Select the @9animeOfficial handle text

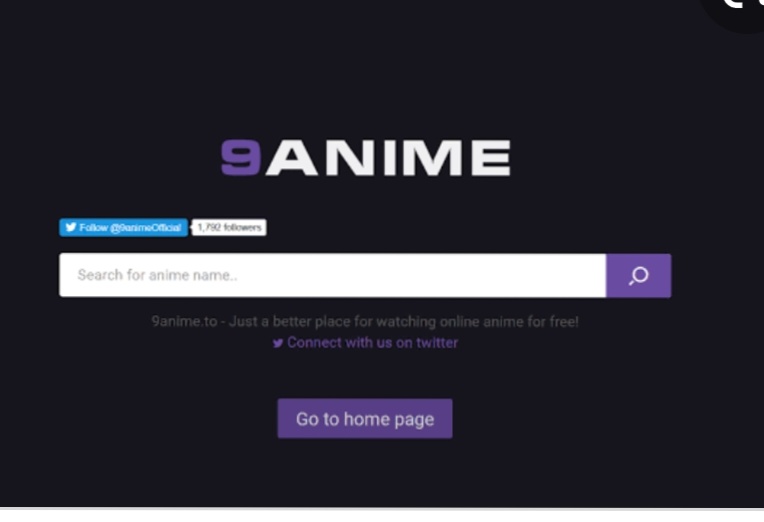[x=145, y=228]
